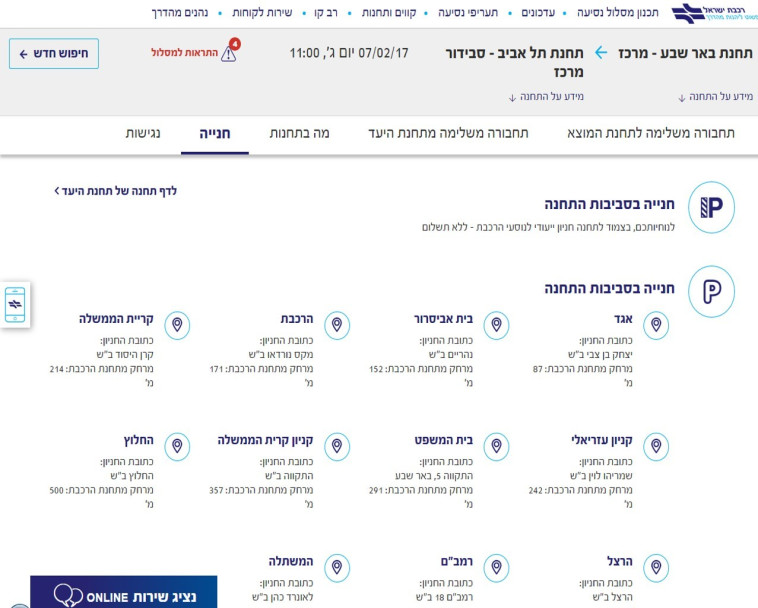Click the המשתלה parking lot name
This screenshot has width=758, height=608.
click(x=291, y=562)
